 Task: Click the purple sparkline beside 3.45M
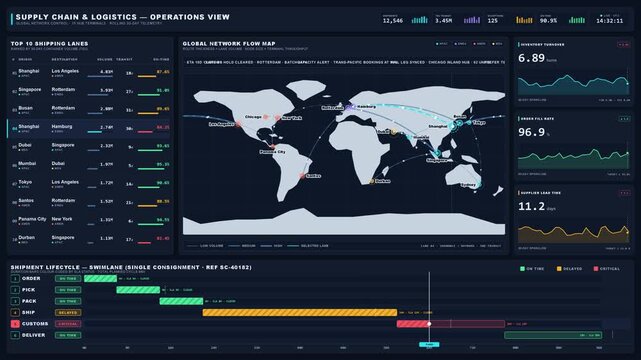471,20
